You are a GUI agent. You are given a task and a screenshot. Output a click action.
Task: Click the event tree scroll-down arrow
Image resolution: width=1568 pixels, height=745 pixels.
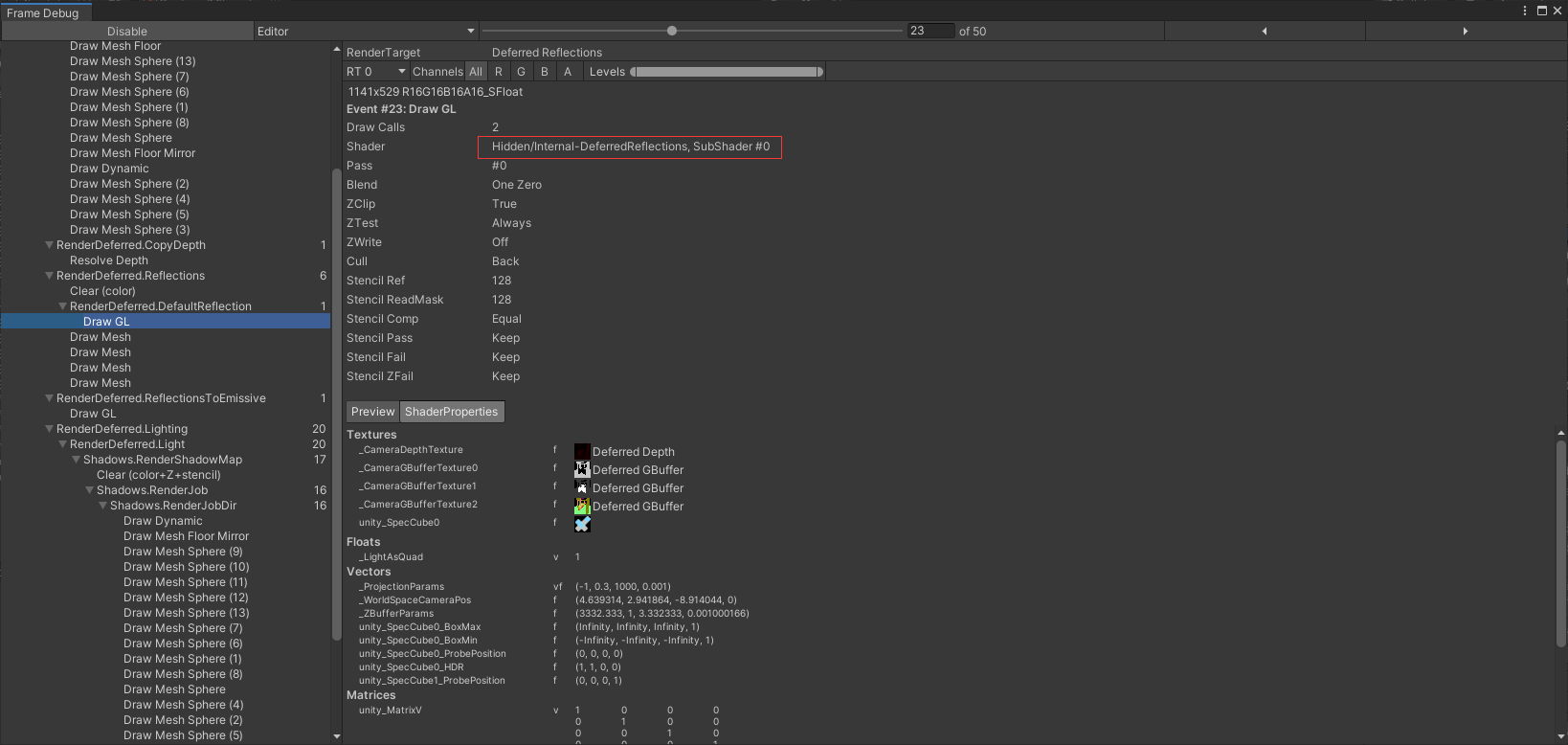click(336, 736)
